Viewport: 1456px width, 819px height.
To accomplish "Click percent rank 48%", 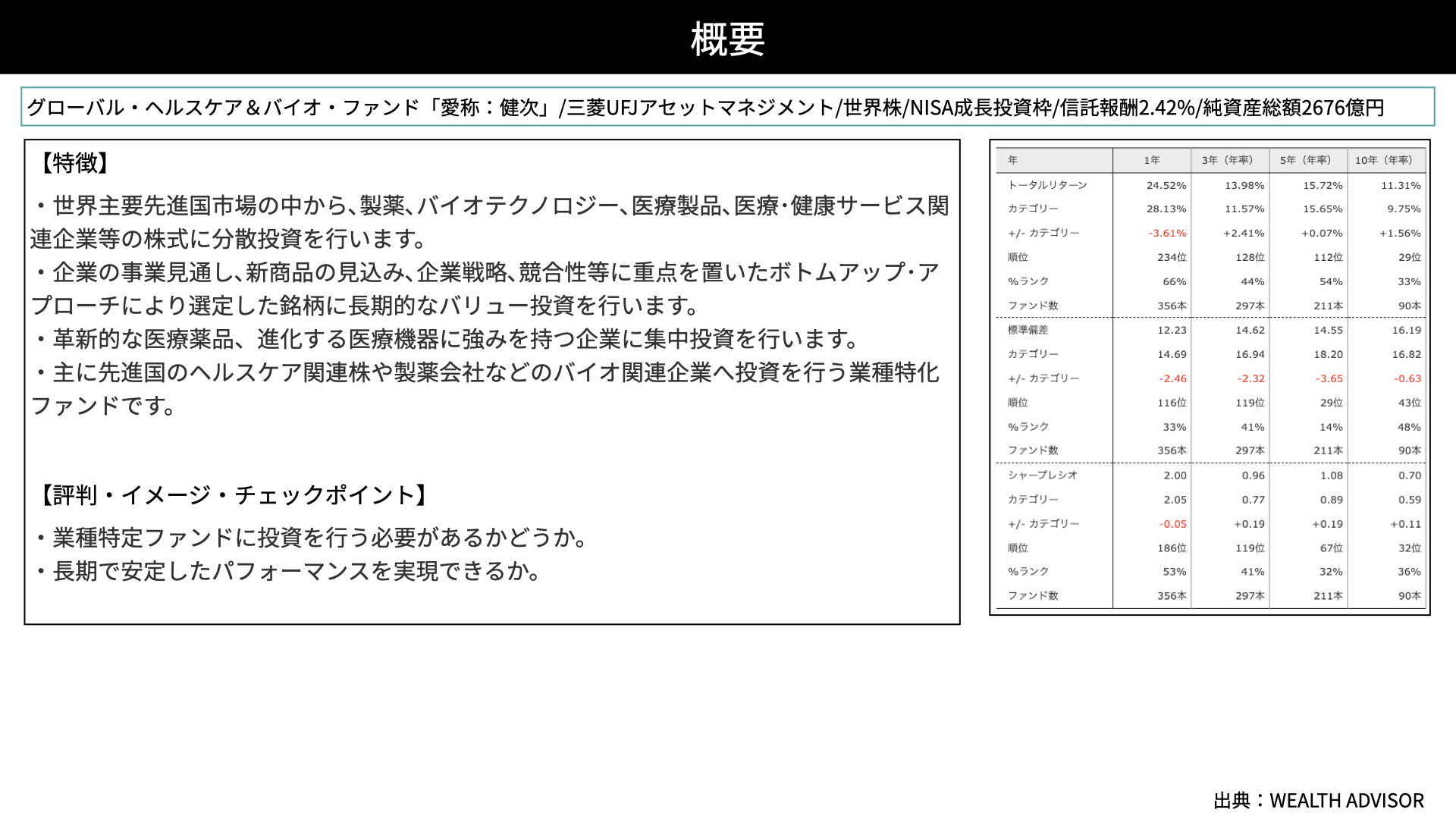I will [1409, 427].
